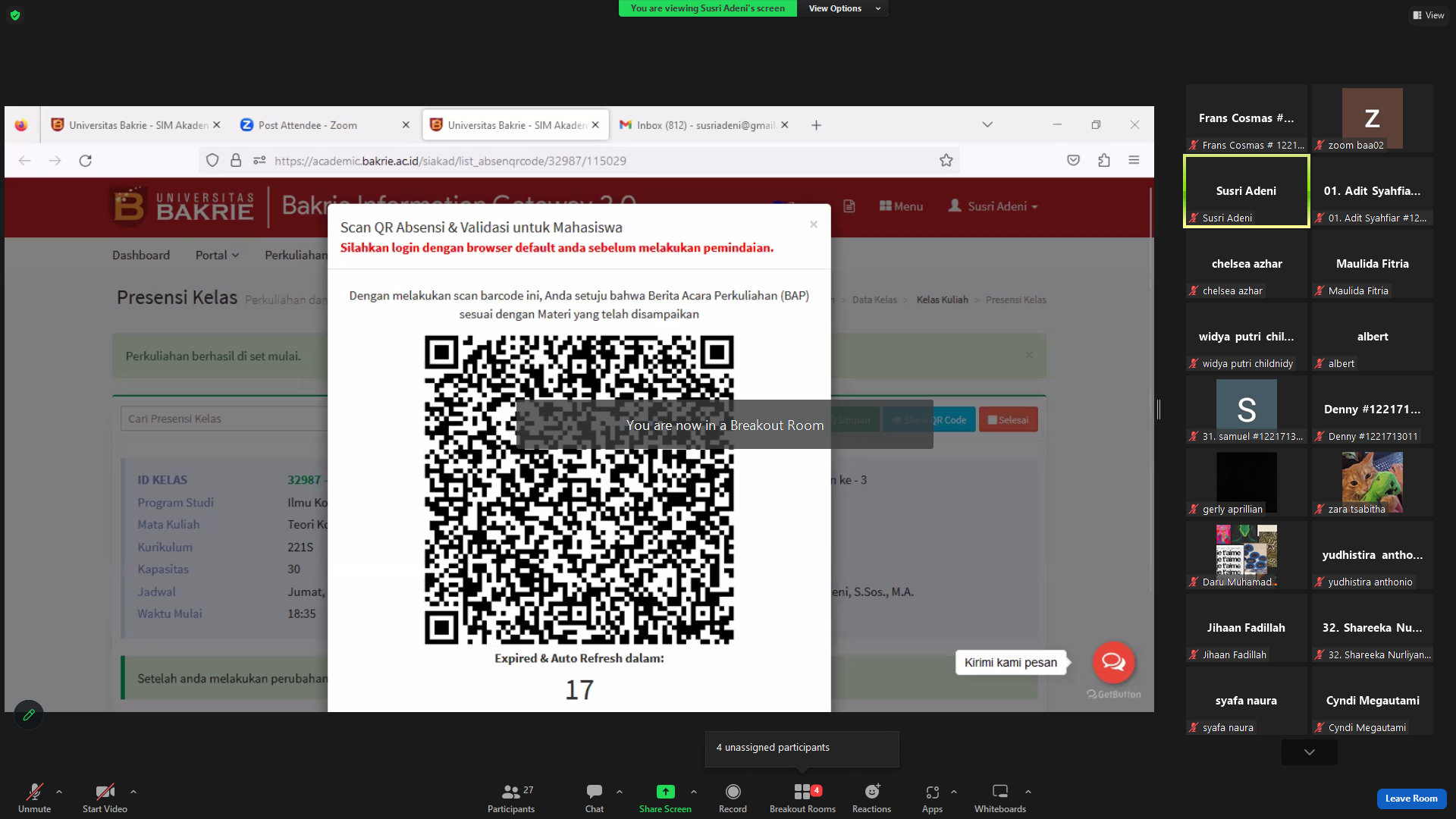Click the document icon in header

tap(849, 206)
